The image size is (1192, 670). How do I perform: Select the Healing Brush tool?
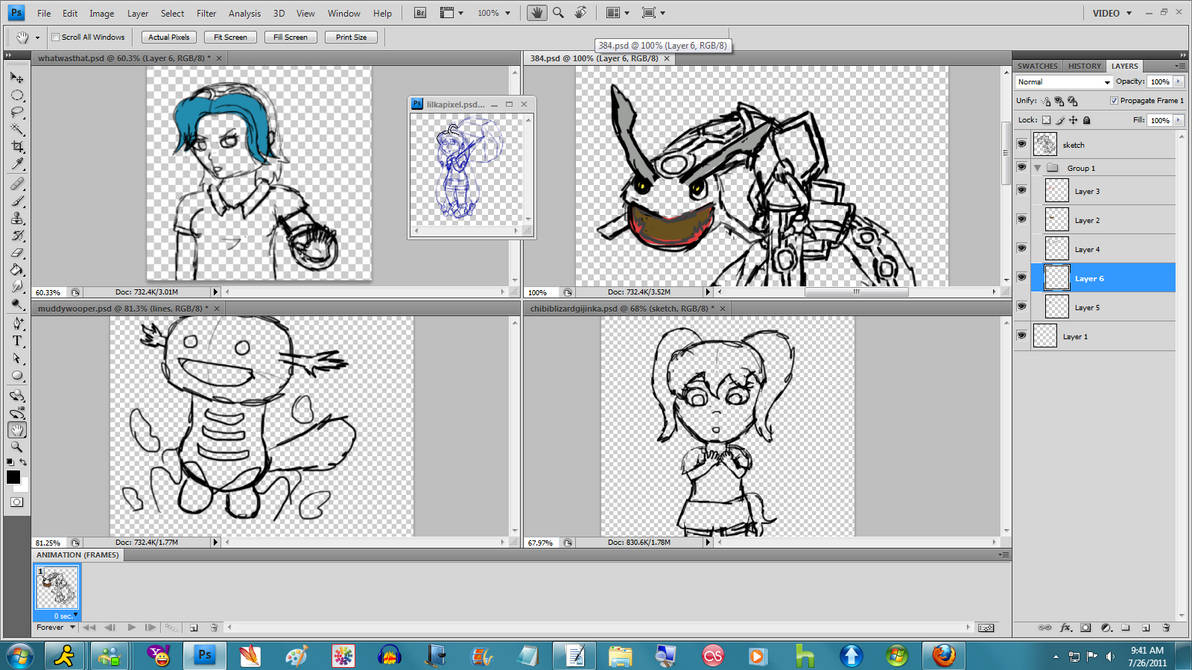coord(17,184)
